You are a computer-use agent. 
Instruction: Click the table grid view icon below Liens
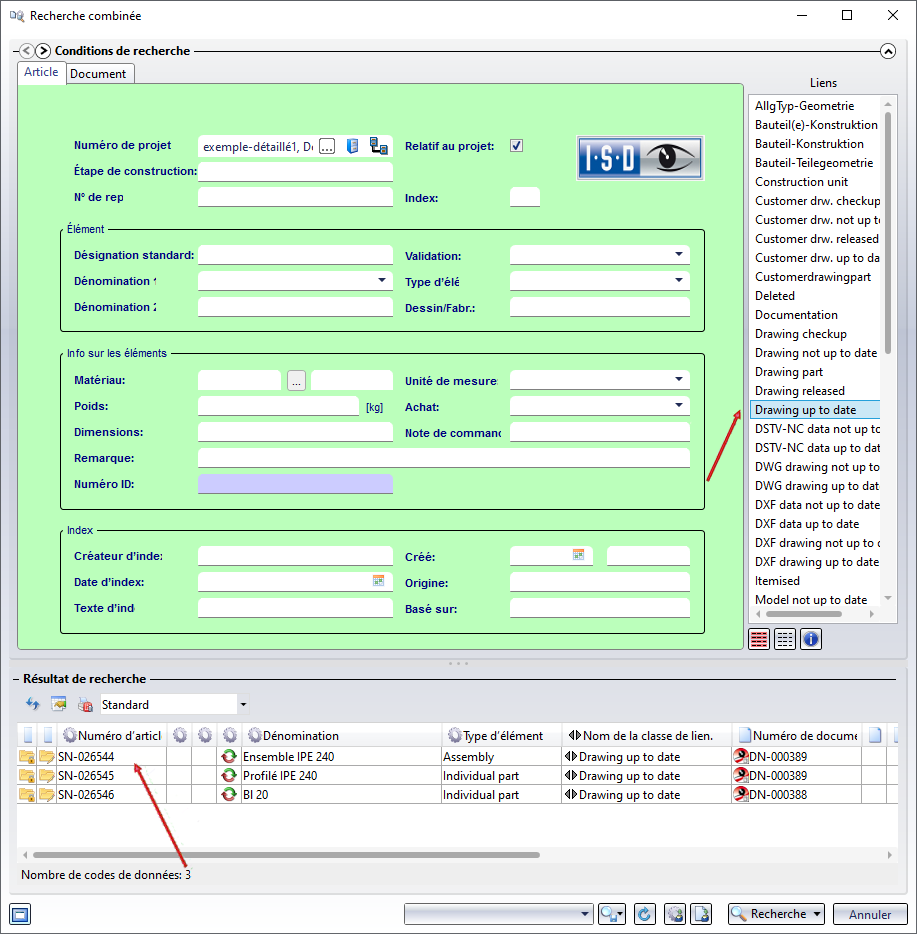785,639
